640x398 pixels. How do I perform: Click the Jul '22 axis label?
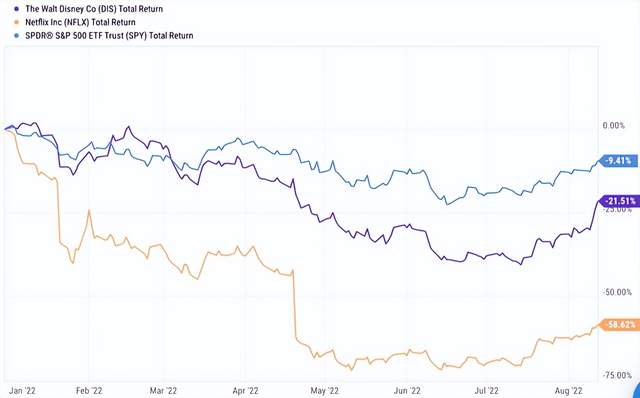click(x=487, y=391)
